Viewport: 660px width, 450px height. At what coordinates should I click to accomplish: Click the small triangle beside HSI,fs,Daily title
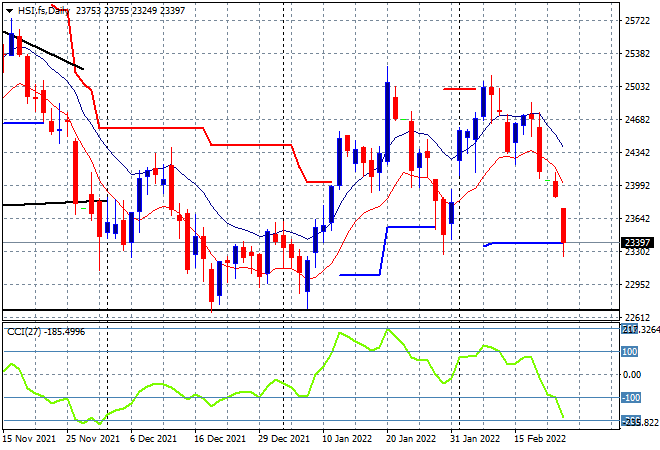9,11
